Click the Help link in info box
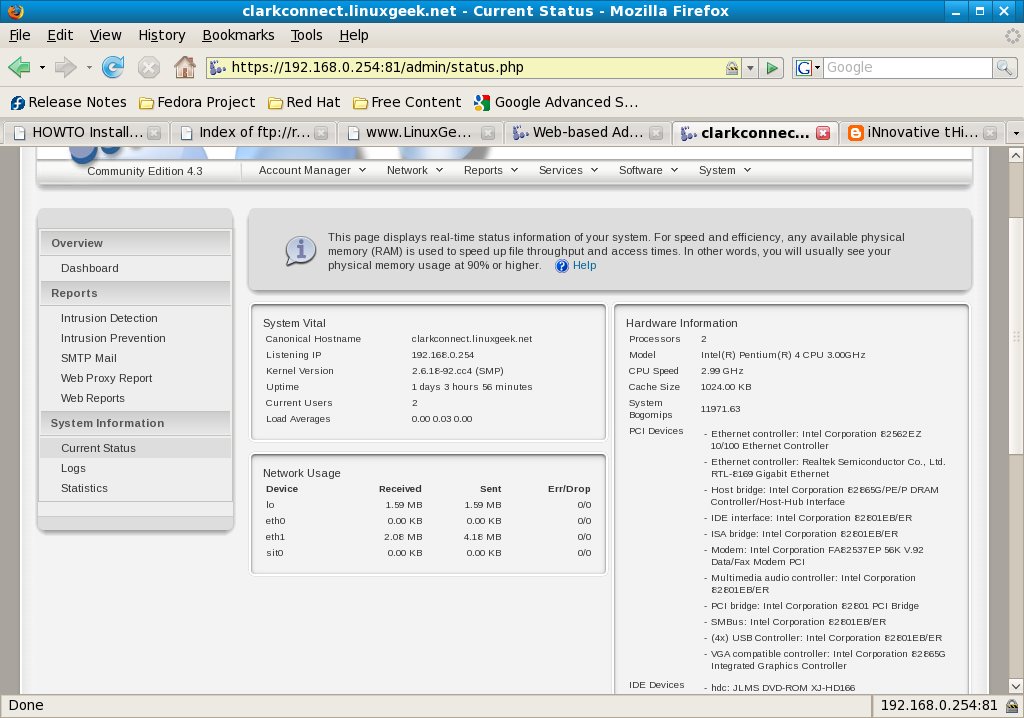This screenshot has height=718, width=1024. click(584, 265)
